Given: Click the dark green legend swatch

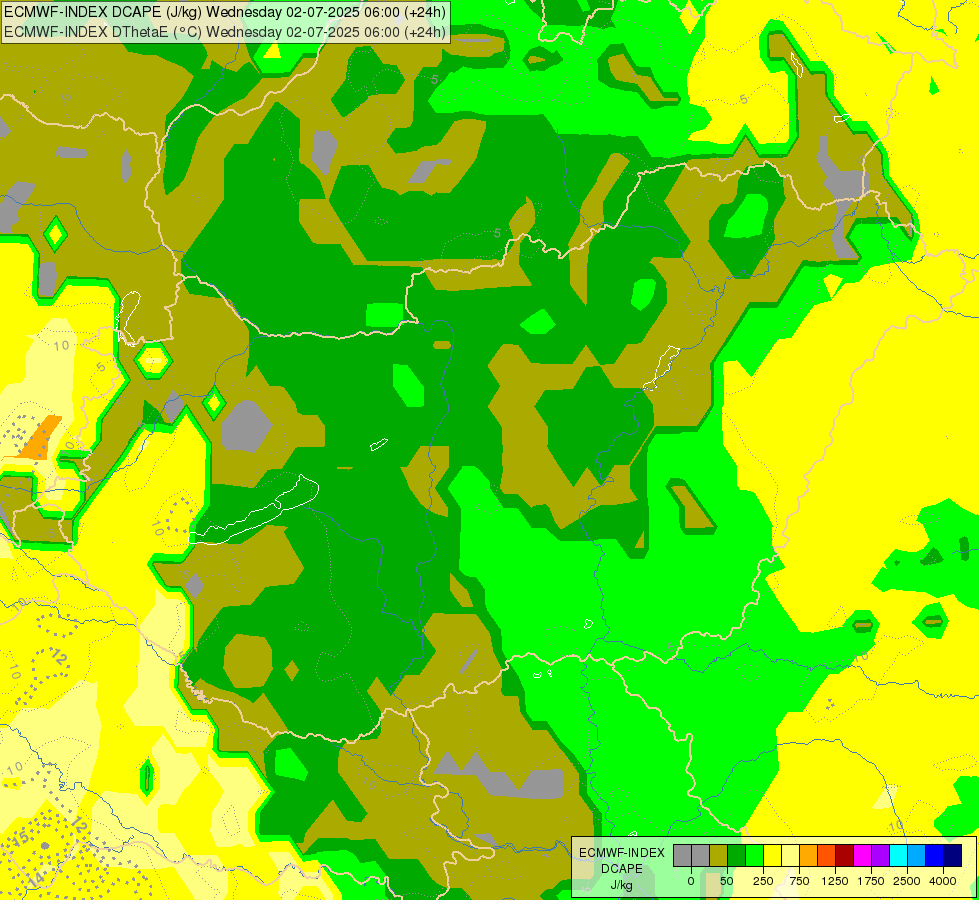Looking at the screenshot, I should tap(737, 856).
